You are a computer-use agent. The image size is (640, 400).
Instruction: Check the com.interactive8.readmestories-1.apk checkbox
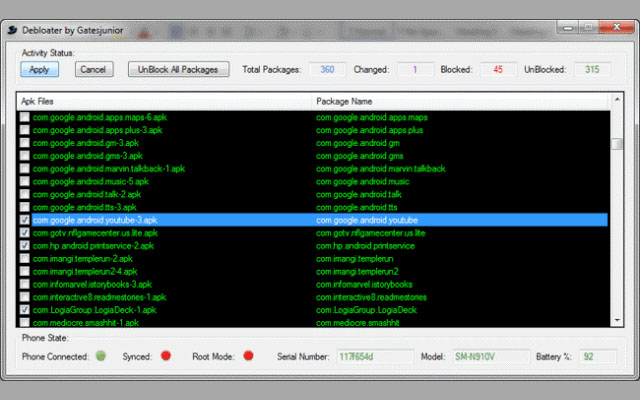[24, 297]
